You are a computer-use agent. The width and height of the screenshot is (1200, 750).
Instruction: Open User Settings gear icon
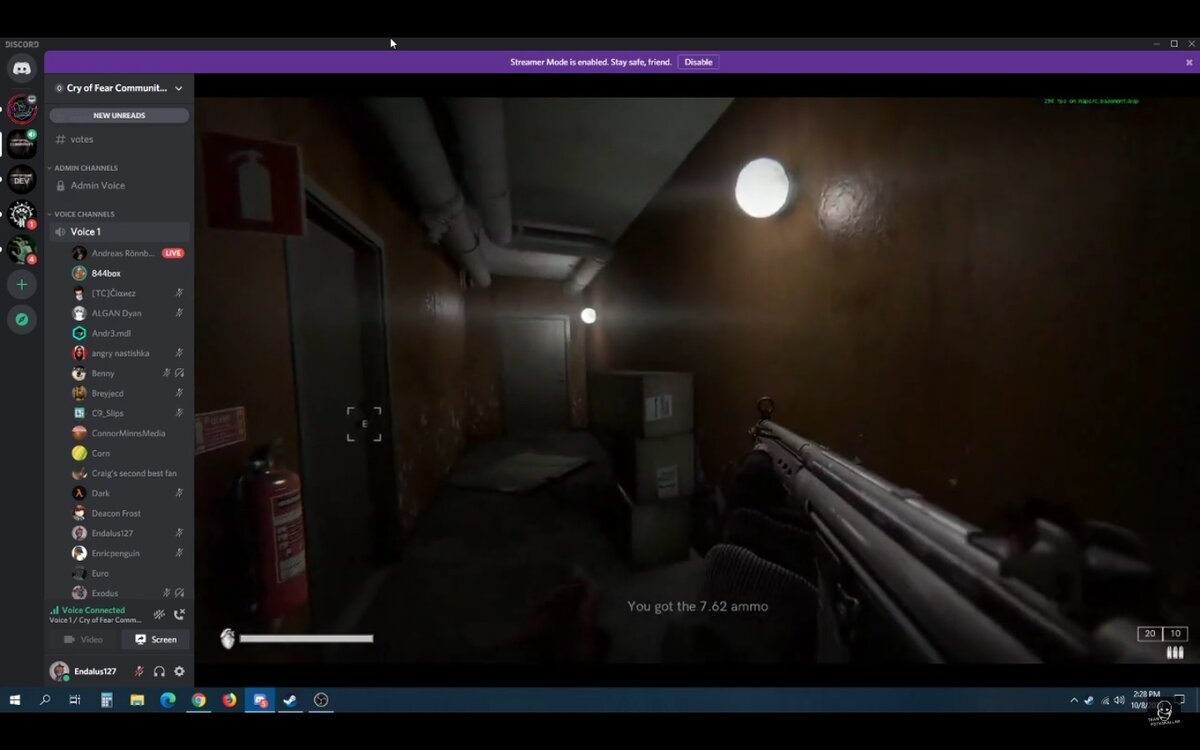(179, 671)
